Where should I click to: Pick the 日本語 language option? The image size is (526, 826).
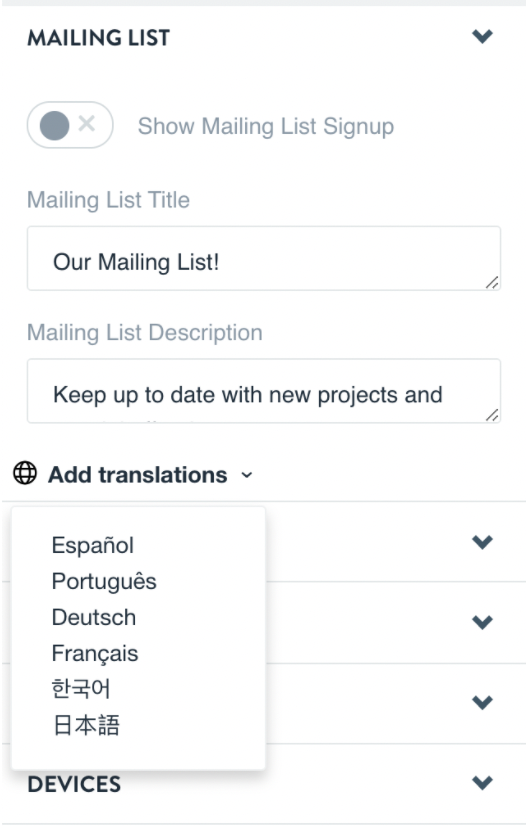point(86,725)
